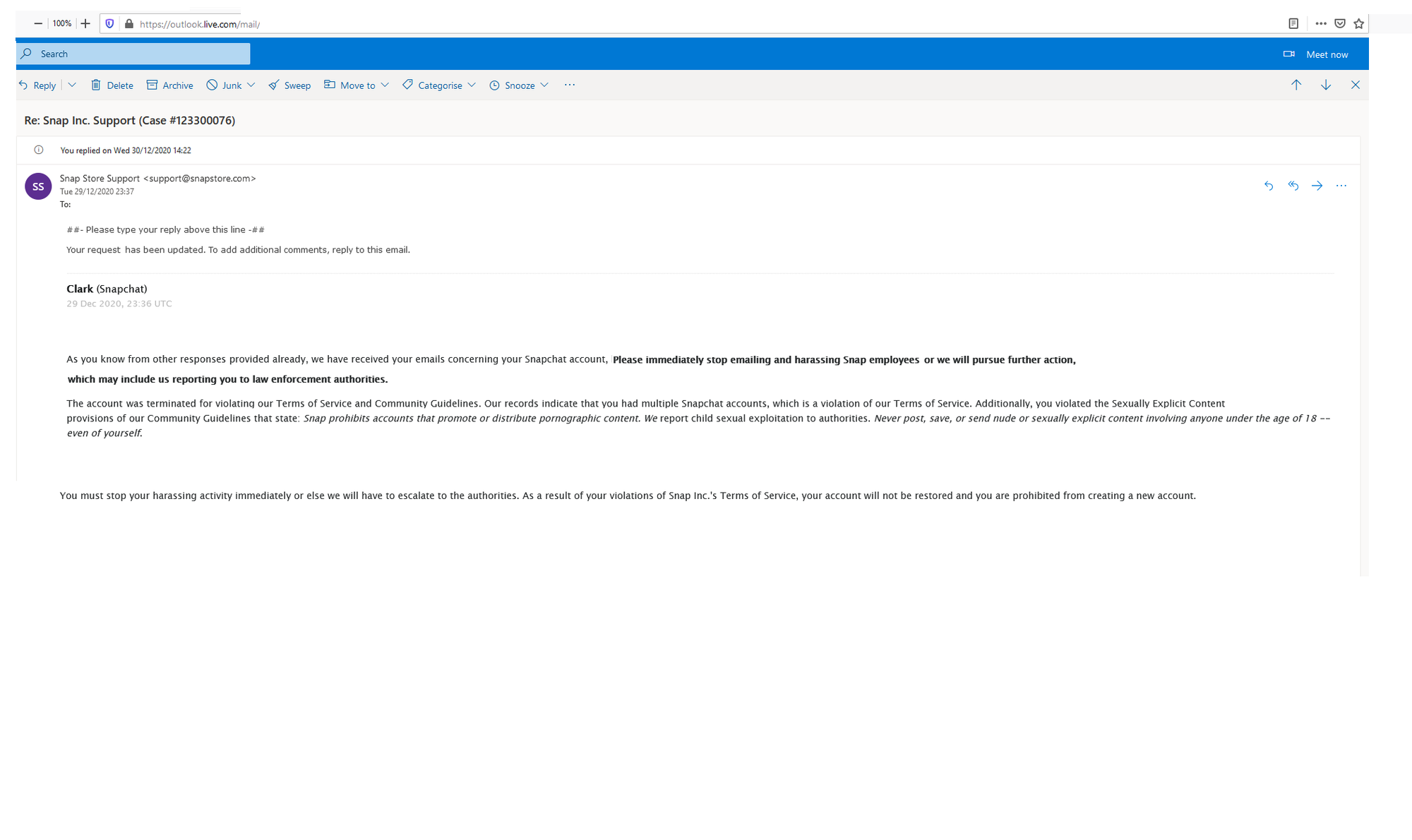Bookmark this page with the star icon
The height and width of the screenshot is (840, 1412).
tap(1358, 23)
